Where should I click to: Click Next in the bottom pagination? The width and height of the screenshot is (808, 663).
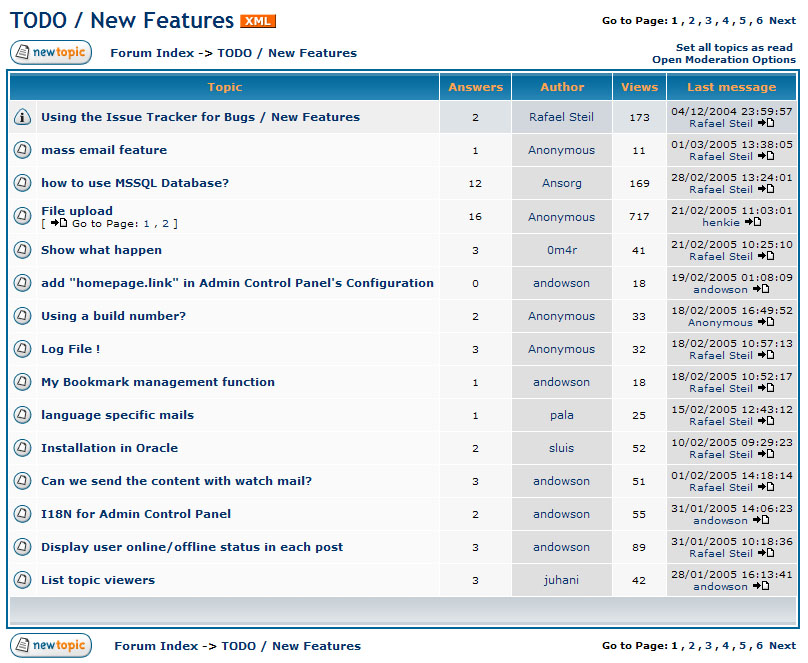782,646
